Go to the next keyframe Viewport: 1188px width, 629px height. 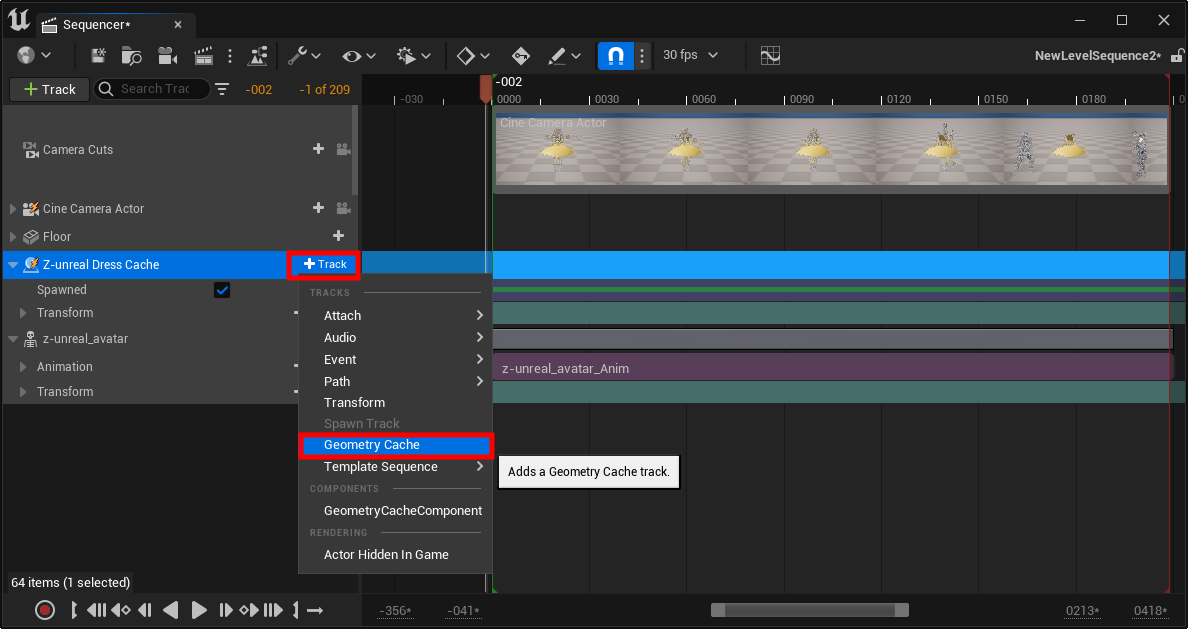[x=249, y=610]
